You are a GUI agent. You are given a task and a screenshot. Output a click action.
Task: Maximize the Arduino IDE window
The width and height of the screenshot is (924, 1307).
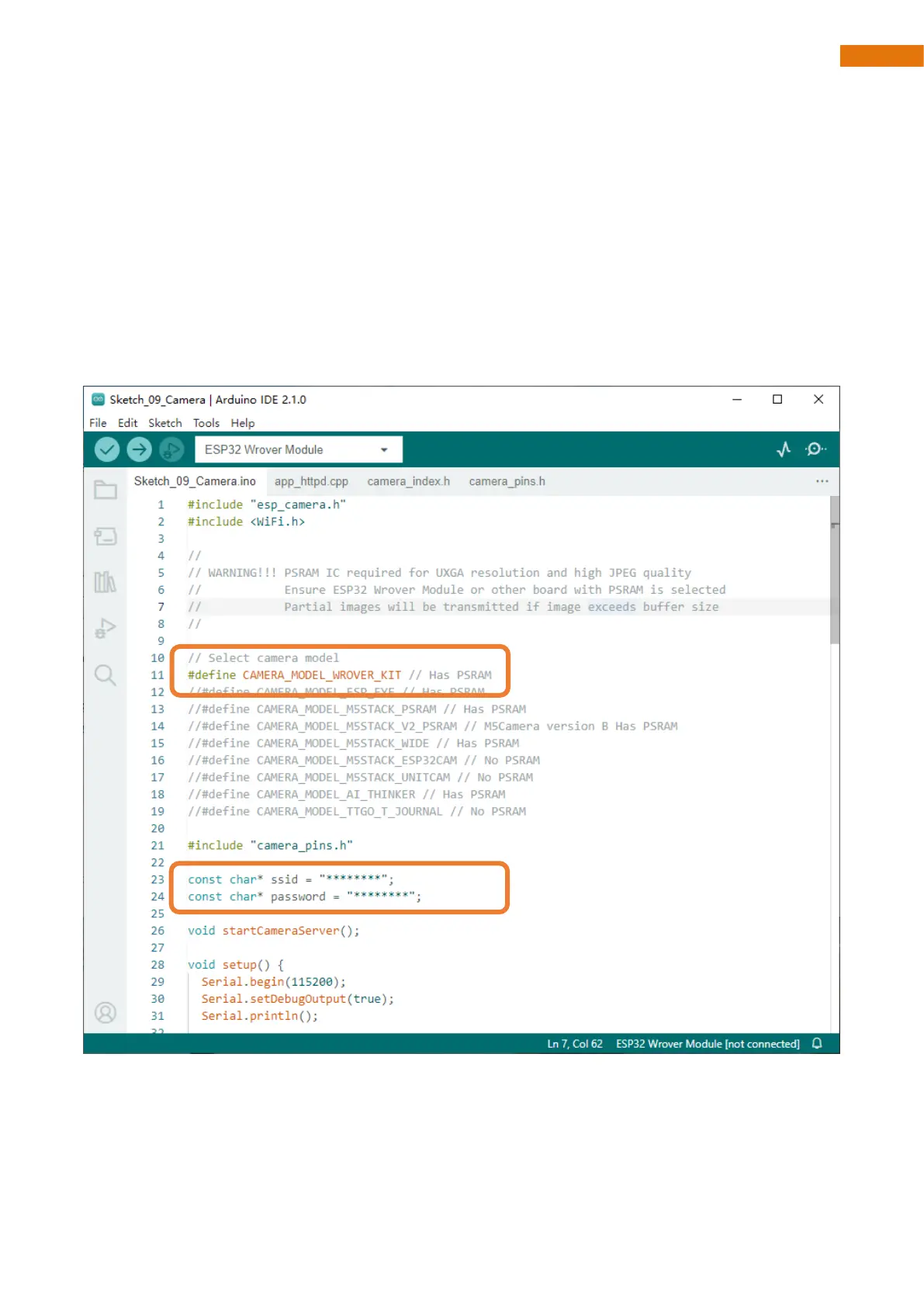pyautogui.click(x=777, y=400)
